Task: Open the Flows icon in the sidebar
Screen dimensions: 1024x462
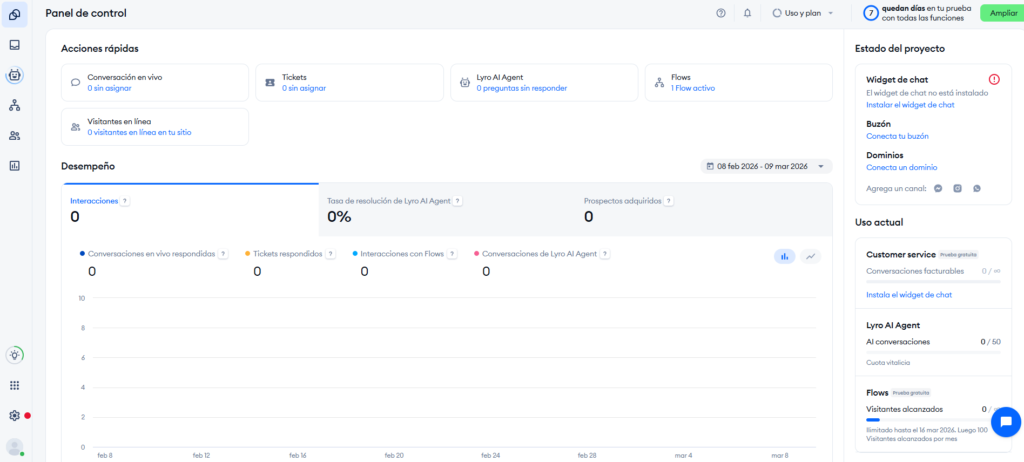Action: 14,105
